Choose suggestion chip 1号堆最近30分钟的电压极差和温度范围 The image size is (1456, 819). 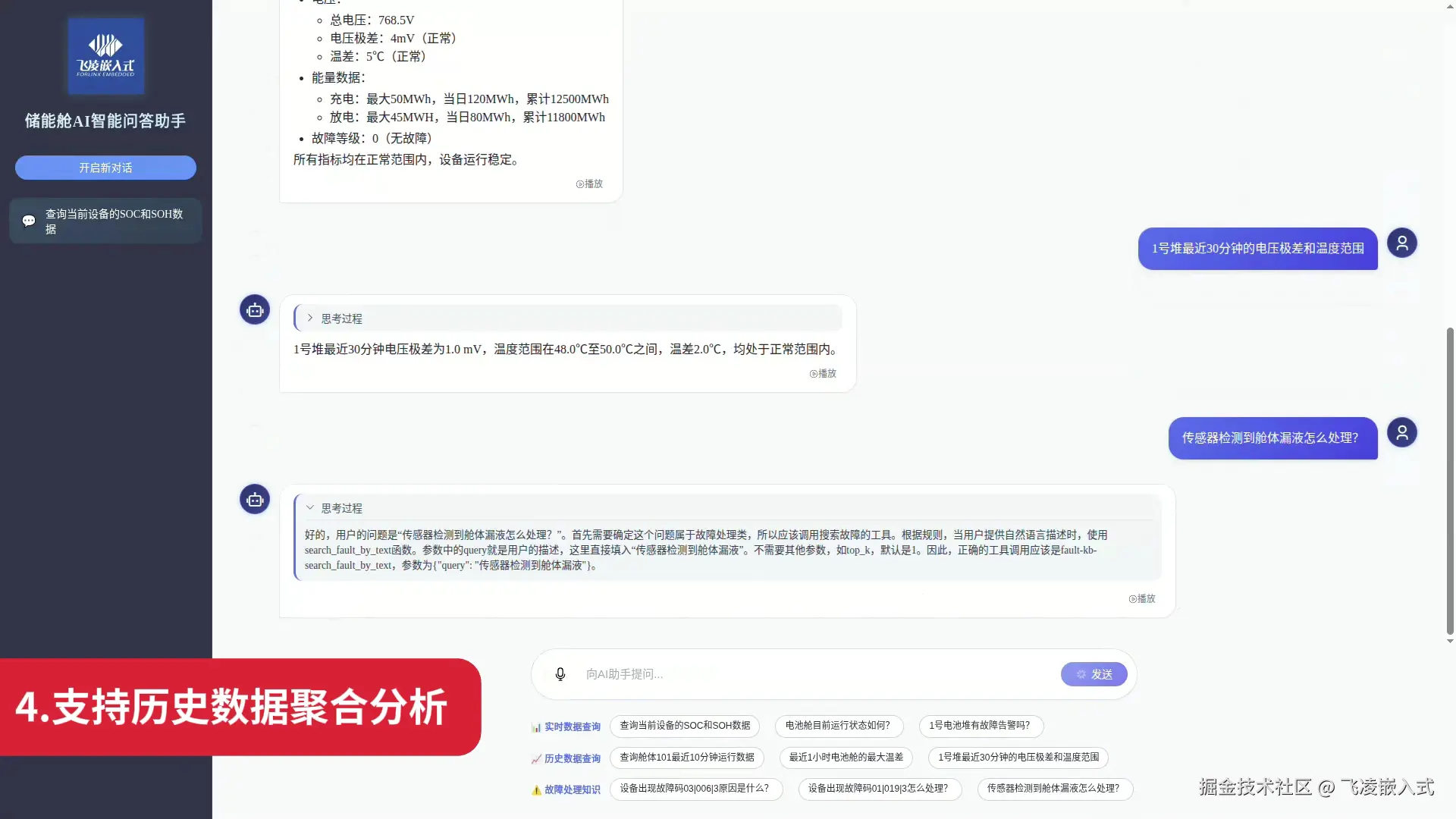(x=1018, y=758)
